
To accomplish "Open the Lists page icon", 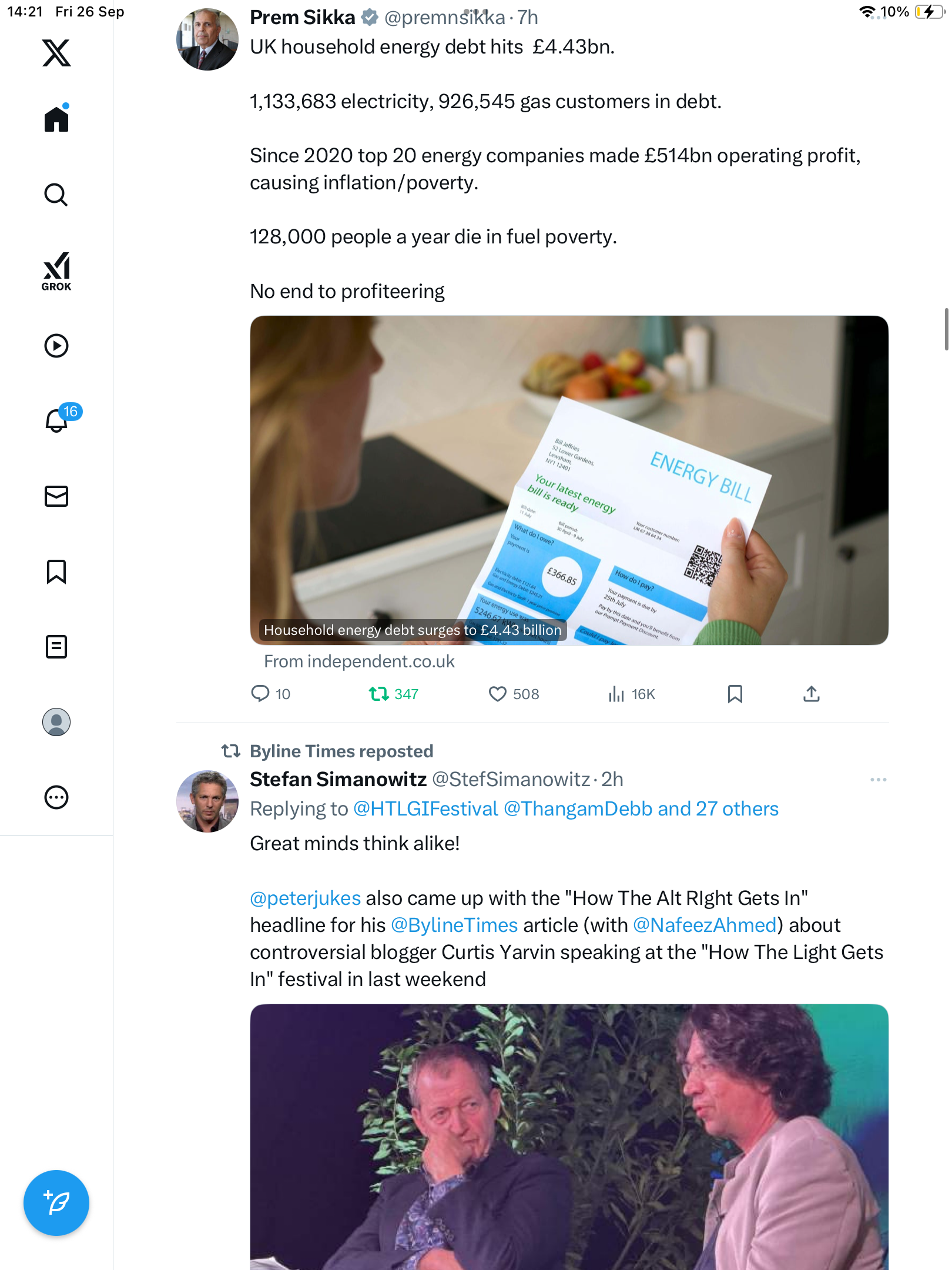I will (56, 647).
